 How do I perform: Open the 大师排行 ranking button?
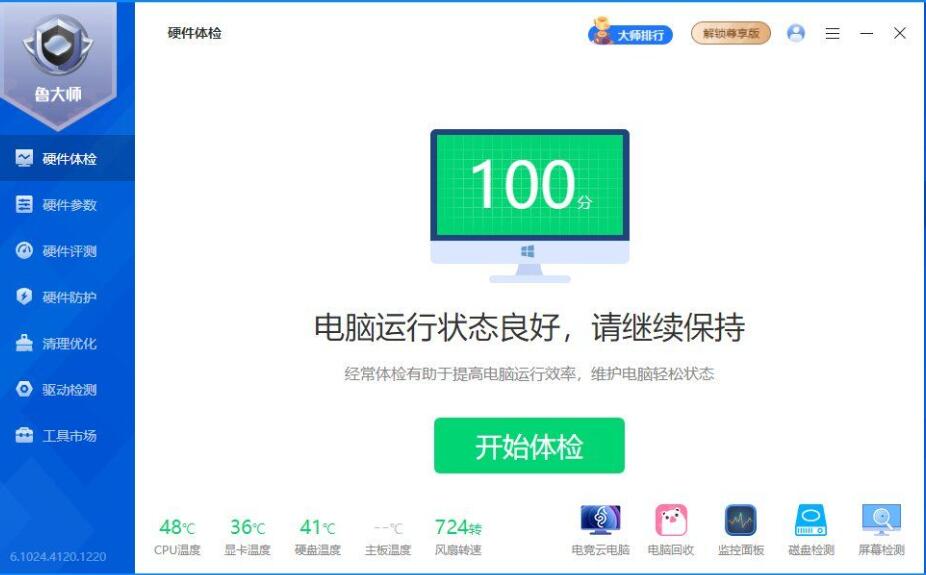(630, 33)
